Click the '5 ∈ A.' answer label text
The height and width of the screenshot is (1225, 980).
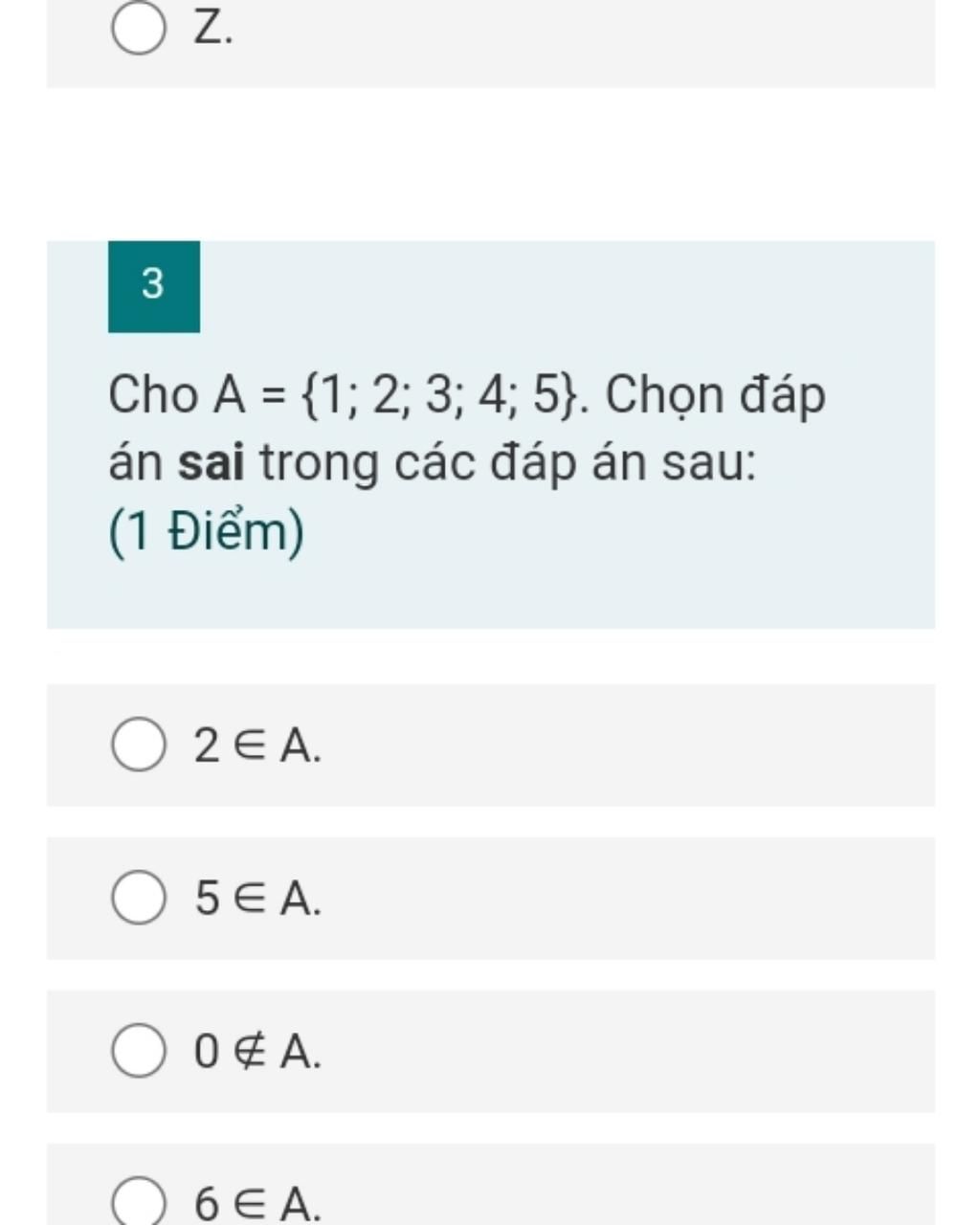click(x=257, y=899)
